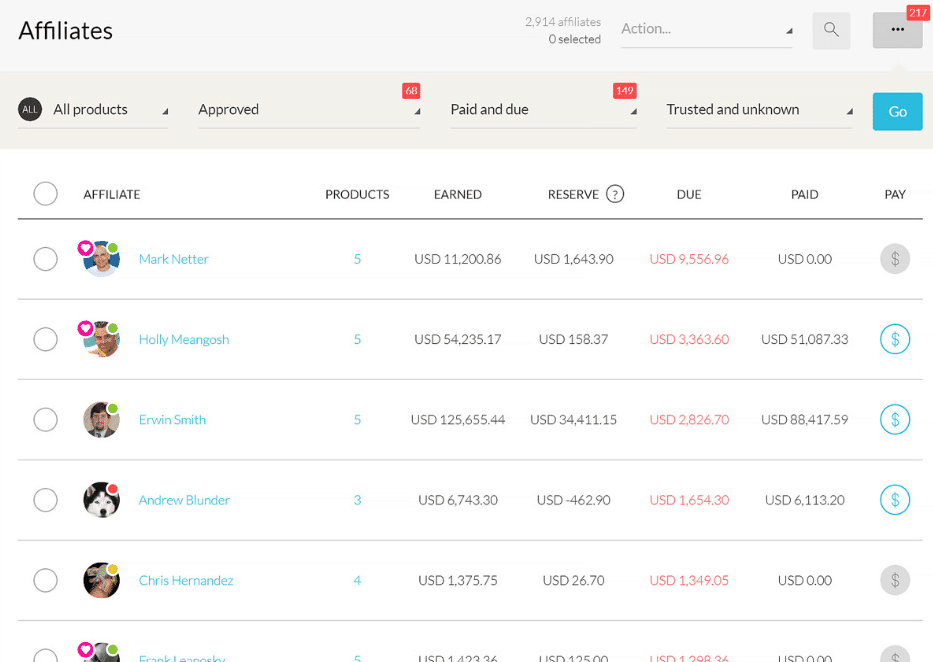
Task: Expand the All products filter dropdown
Action: pos(94,110)
